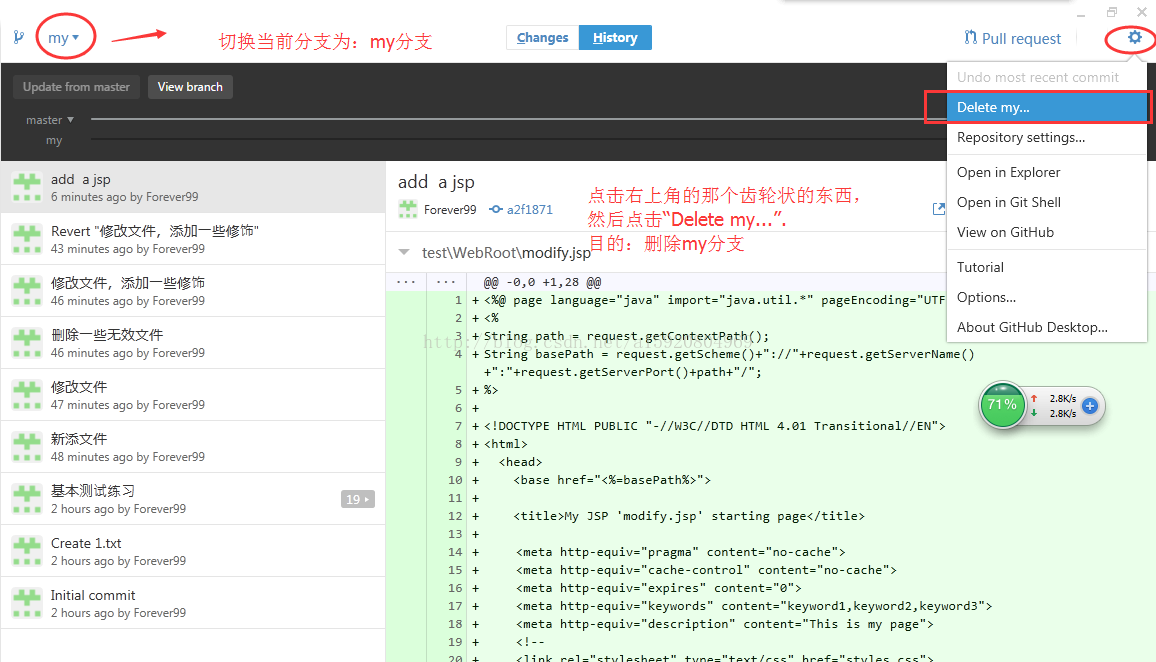Click blue plus on the network speed widget
1156x662 pixels.
pos(1090,405)
